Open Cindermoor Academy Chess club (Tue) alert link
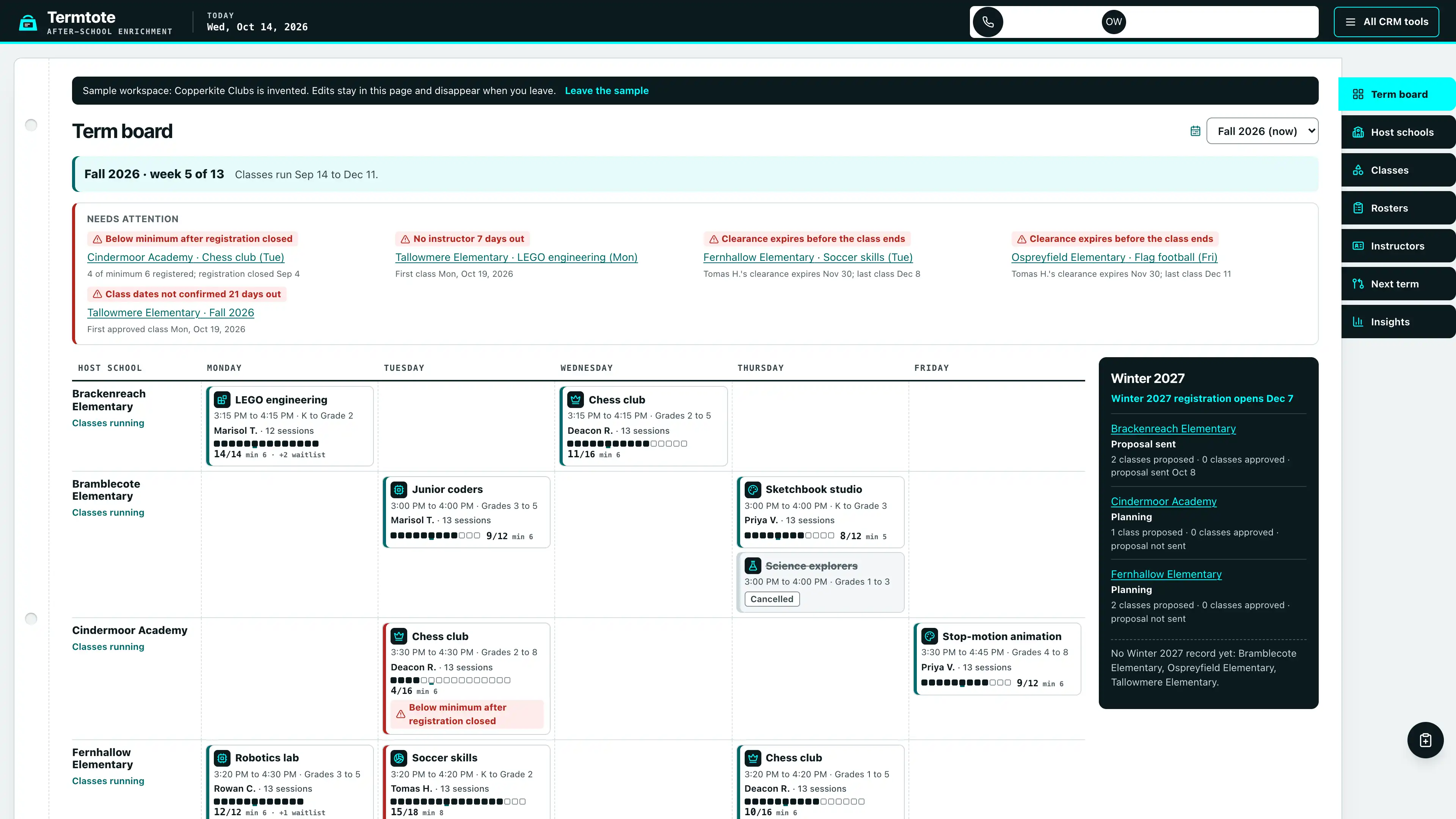This screenshot has width=1456, height=819. [185, 257]
